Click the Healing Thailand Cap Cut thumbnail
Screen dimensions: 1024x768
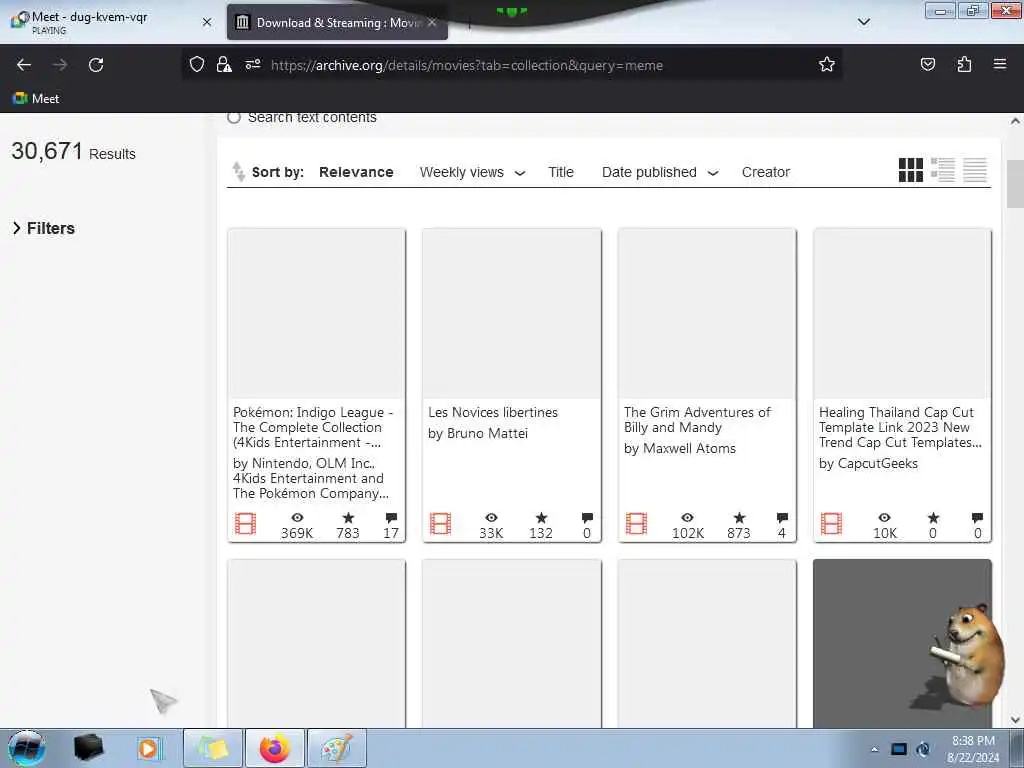[x=903, y=313]
